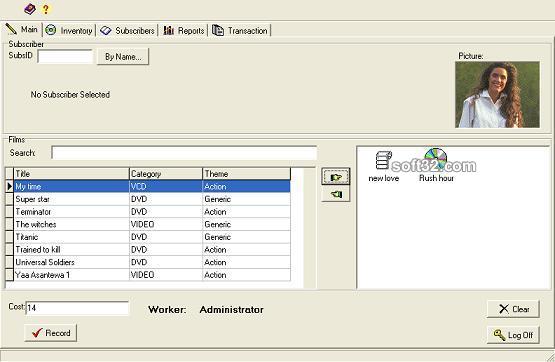
Task: Click the subscriber picture thumbnail
Action: point(497,94)
